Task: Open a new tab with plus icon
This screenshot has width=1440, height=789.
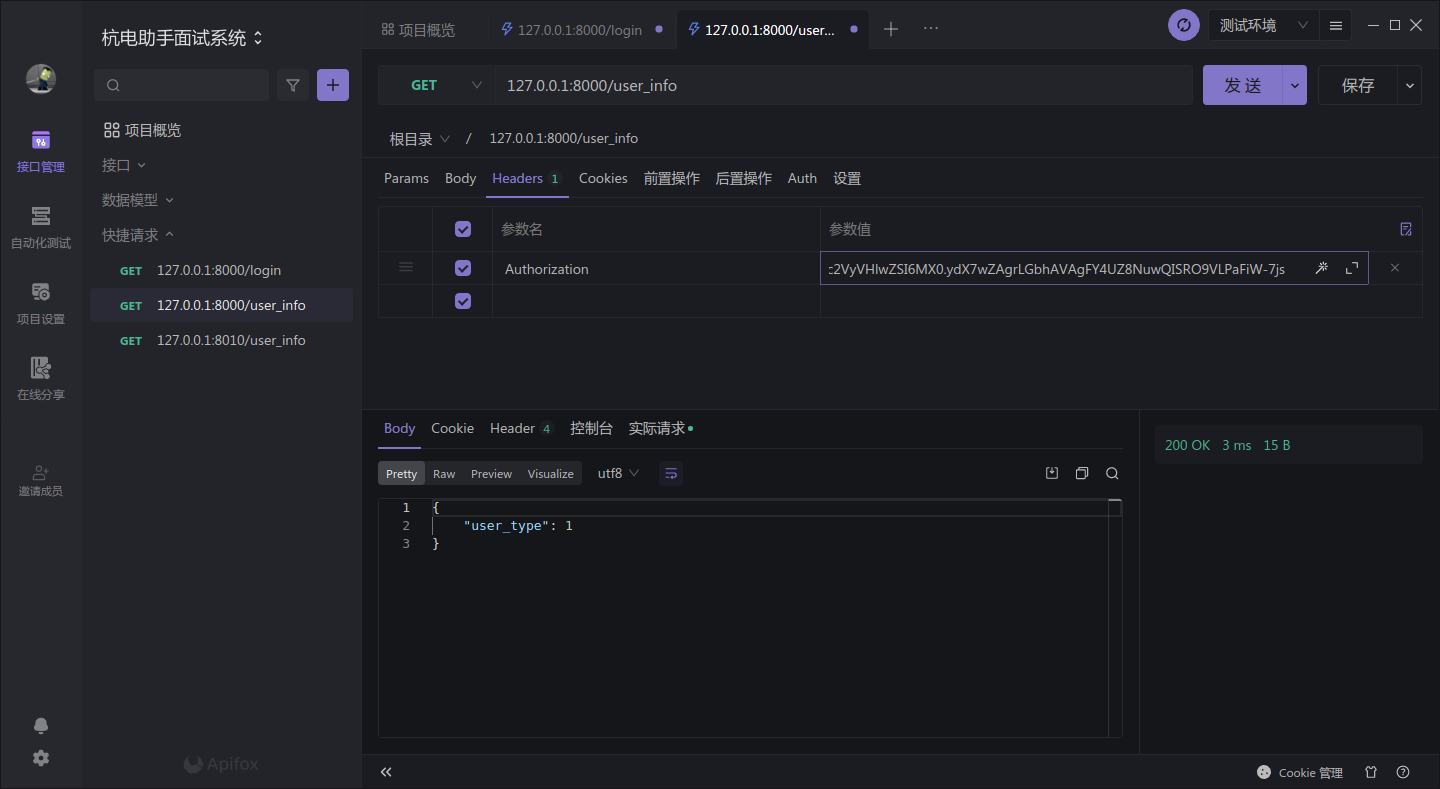Action: pos(891,29)
